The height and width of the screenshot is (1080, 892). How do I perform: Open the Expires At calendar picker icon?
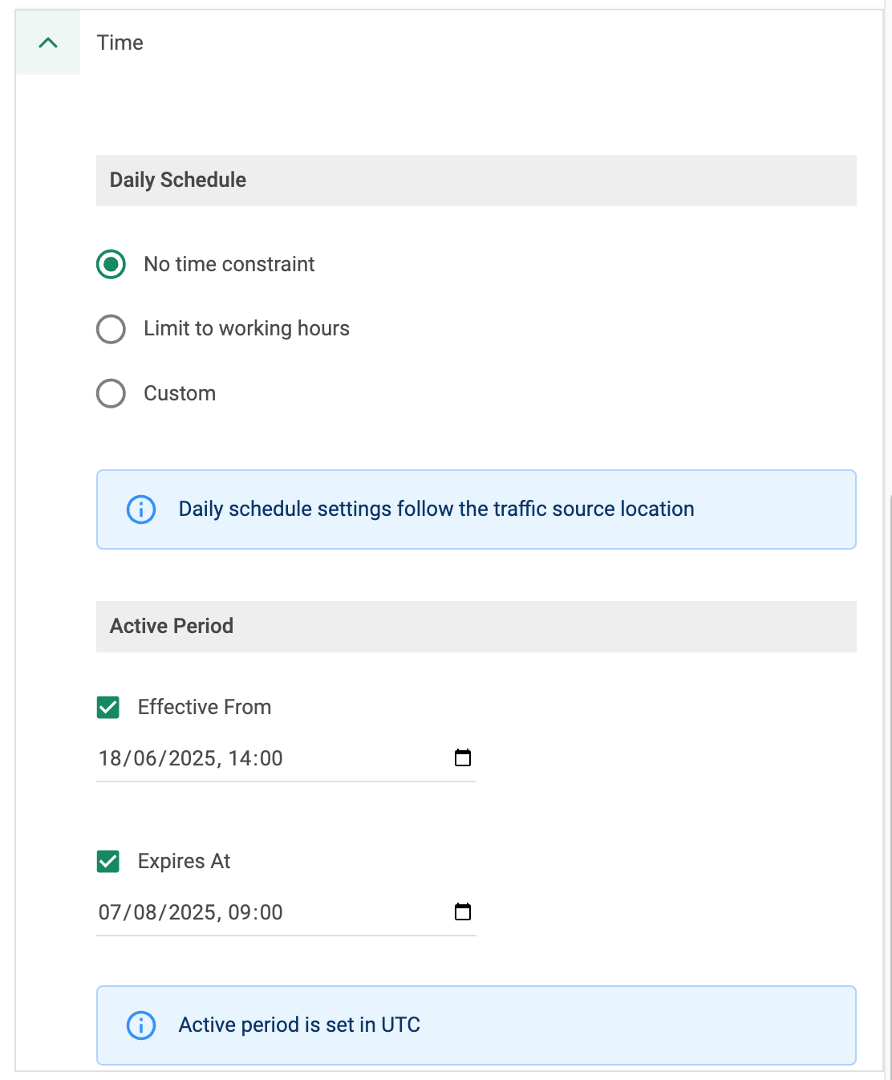[x=462, y=912]
